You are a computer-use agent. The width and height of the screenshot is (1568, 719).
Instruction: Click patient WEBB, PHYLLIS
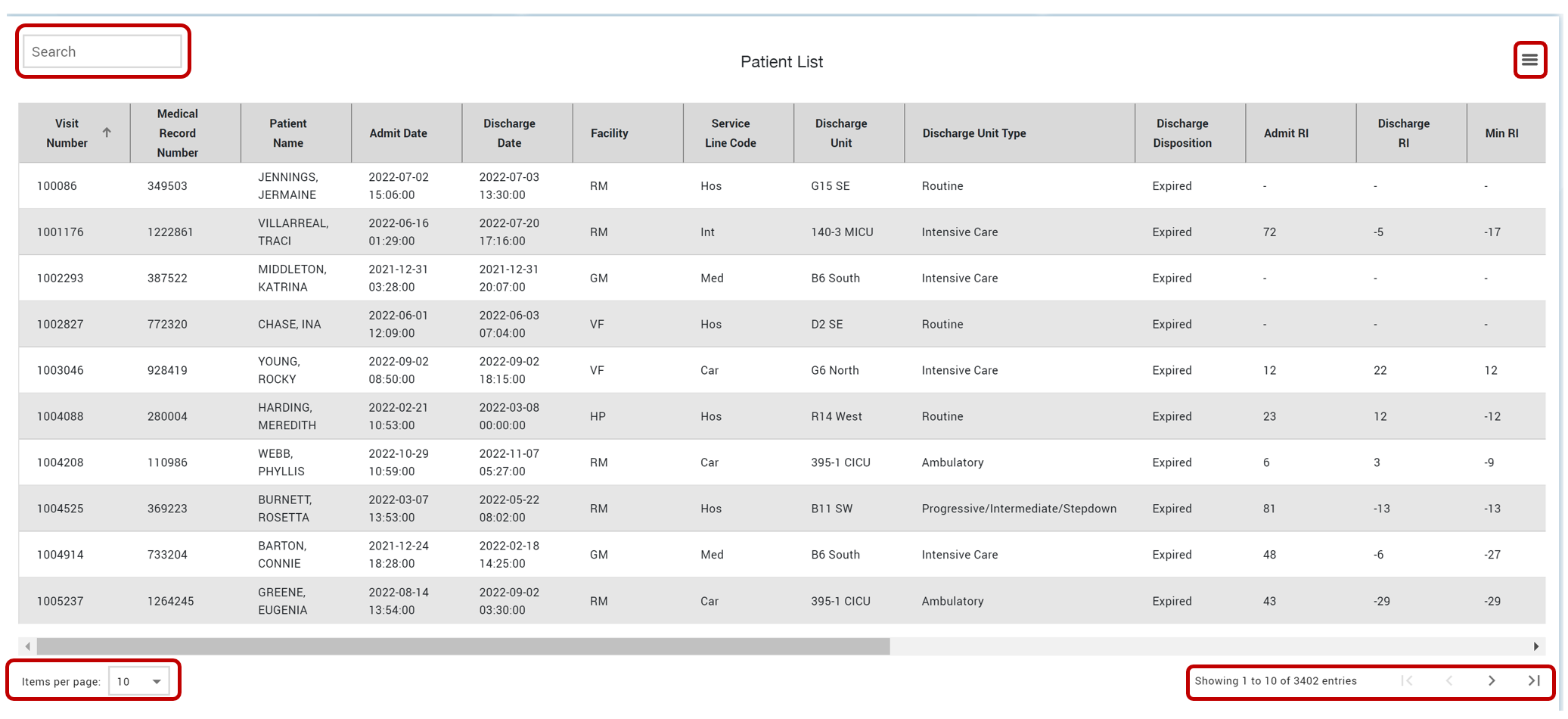(281, 463)
